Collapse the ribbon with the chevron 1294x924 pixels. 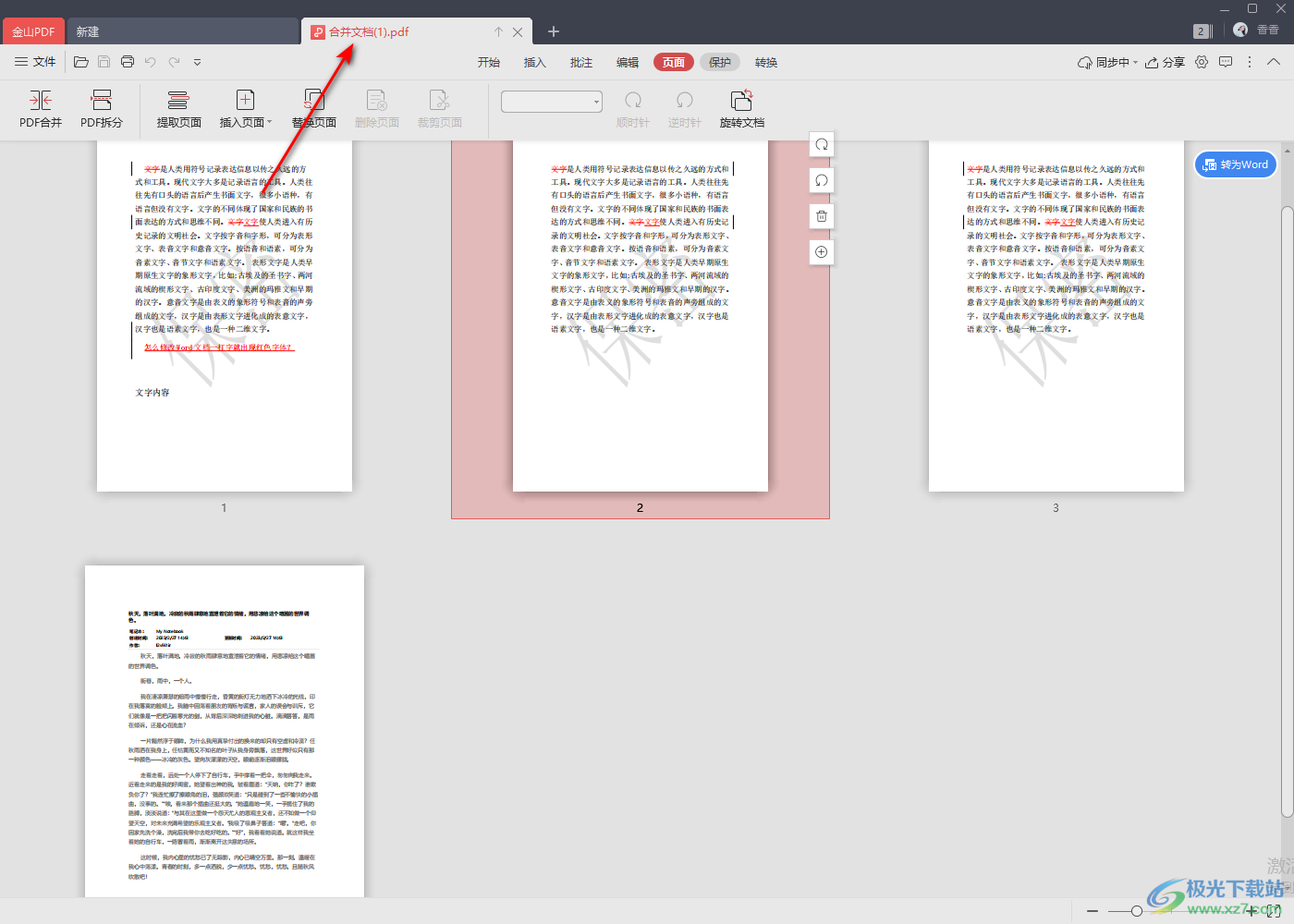click(1274, 62)
